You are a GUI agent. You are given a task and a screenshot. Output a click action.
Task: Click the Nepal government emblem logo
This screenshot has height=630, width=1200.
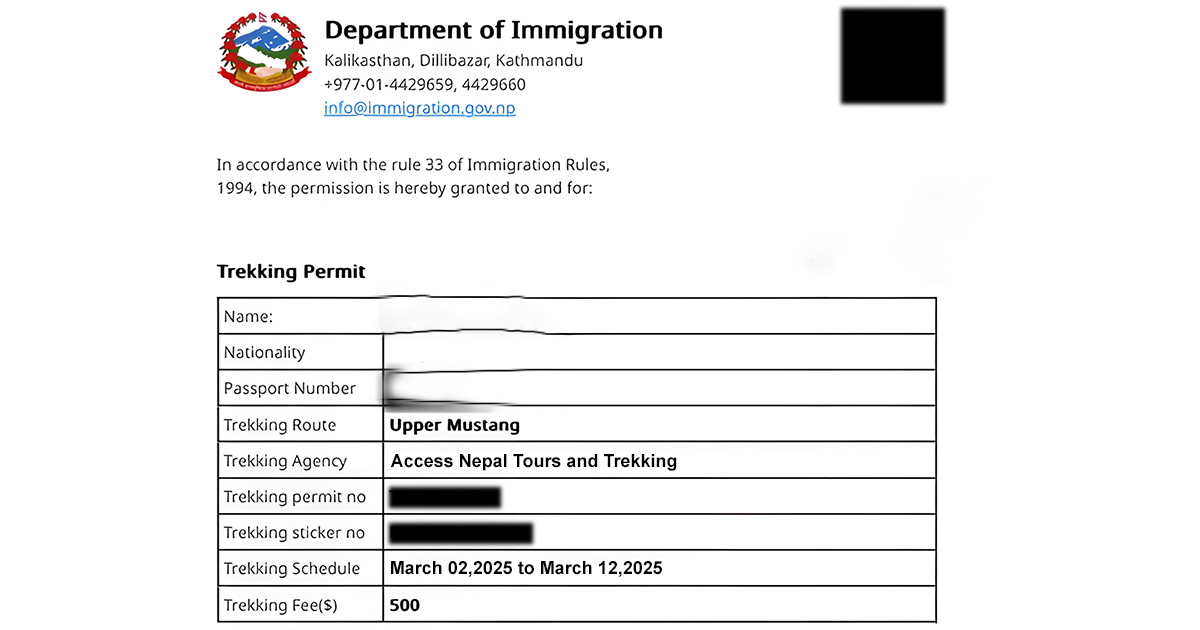pos(265,52)
